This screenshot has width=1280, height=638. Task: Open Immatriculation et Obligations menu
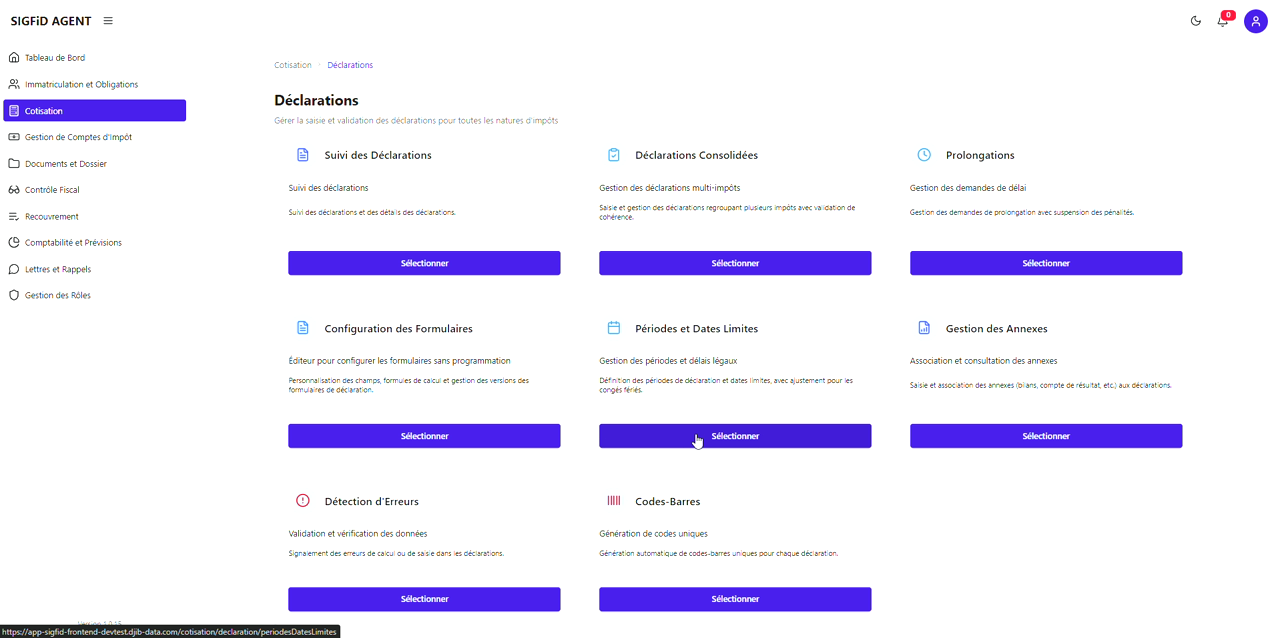[81, 84]
